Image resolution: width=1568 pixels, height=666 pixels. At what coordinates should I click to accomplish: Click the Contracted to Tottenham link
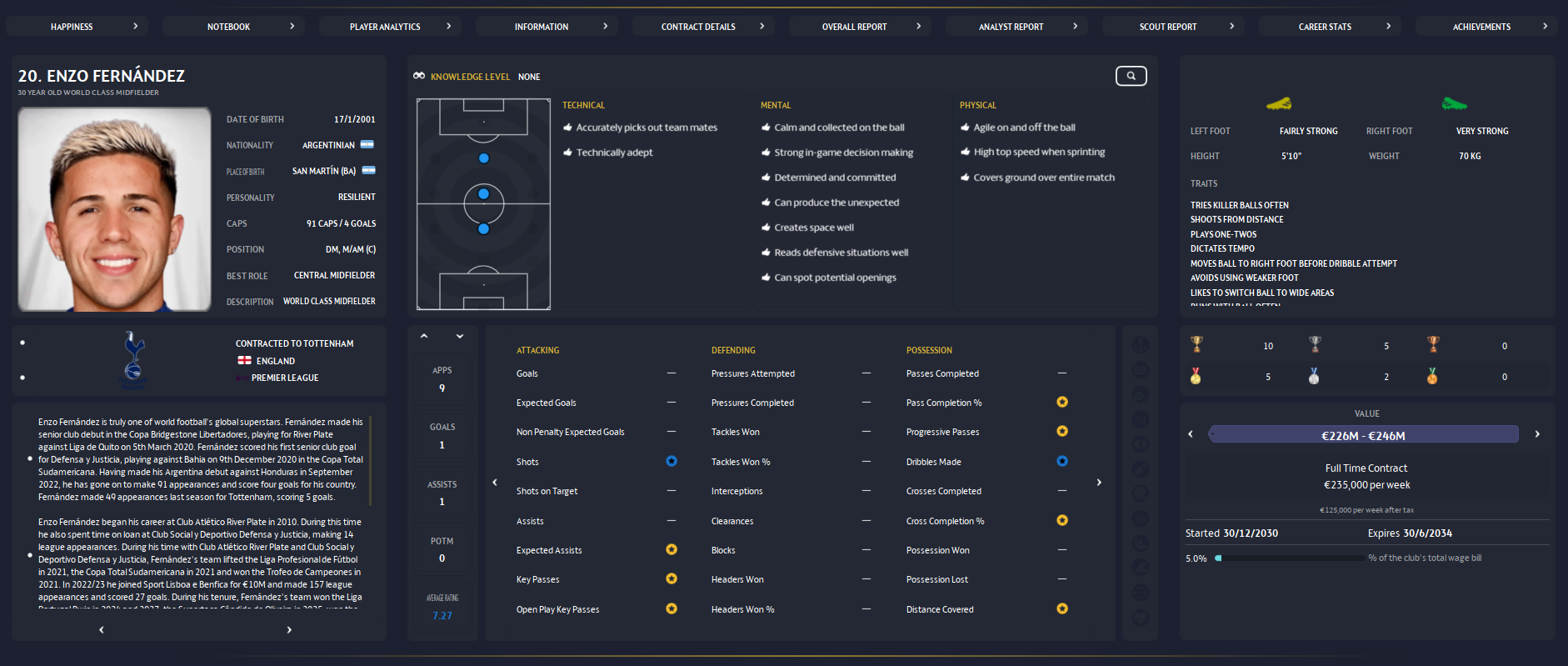pos(294,343)
